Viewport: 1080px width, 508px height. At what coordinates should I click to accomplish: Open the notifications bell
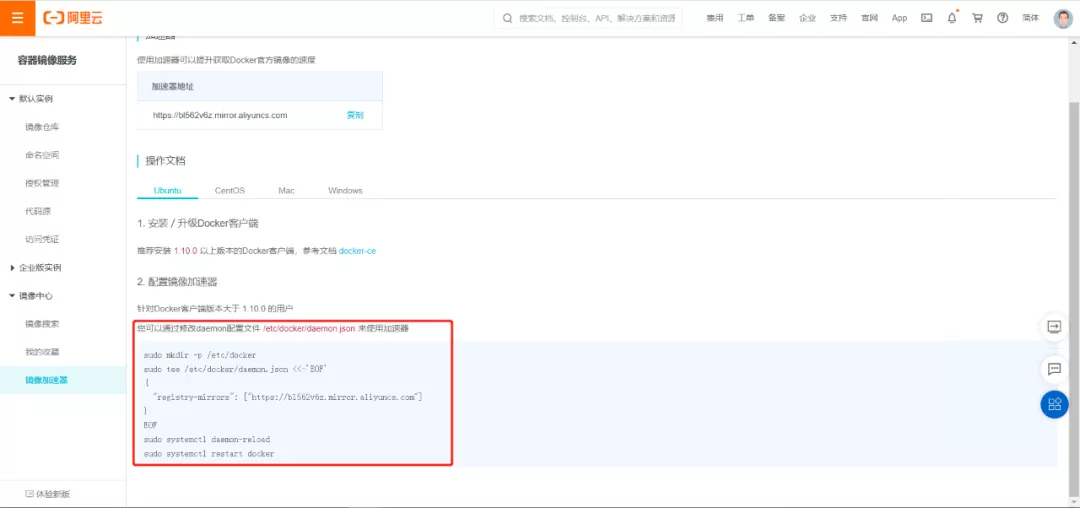tap(952, 18)
